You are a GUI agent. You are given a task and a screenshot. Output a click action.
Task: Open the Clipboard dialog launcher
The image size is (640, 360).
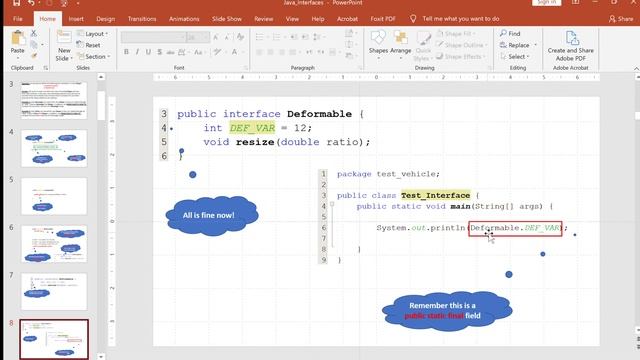pyautogui.click(x=45, y=68)
